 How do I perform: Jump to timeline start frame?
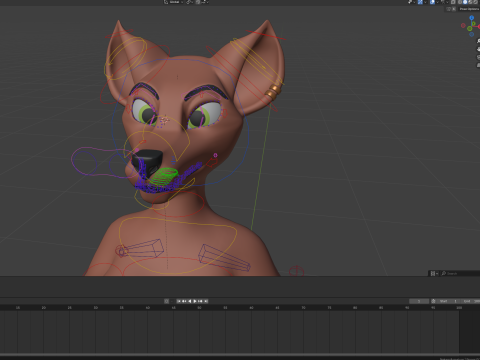(179, 301)
